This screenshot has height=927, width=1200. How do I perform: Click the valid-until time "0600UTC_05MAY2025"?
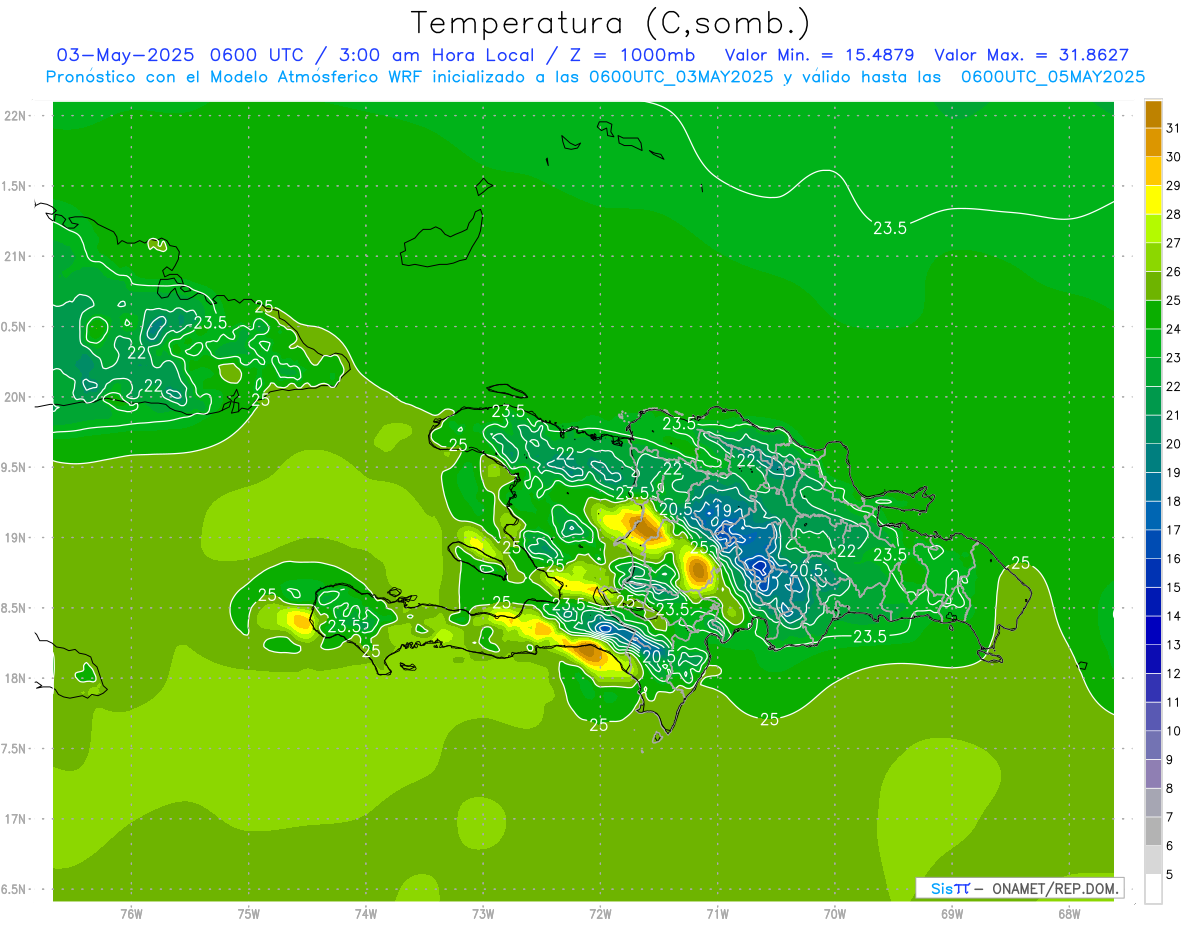pos(1052,77)
